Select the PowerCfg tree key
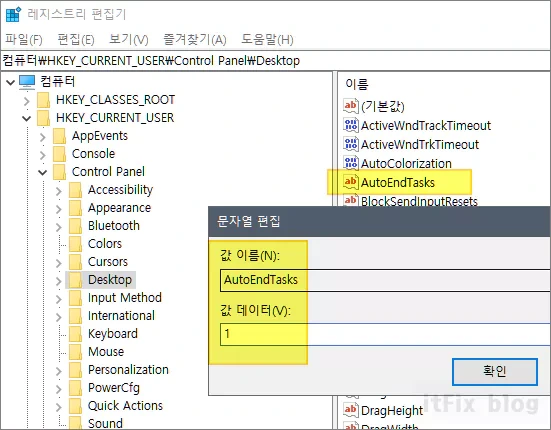 (x=114, y=388)
